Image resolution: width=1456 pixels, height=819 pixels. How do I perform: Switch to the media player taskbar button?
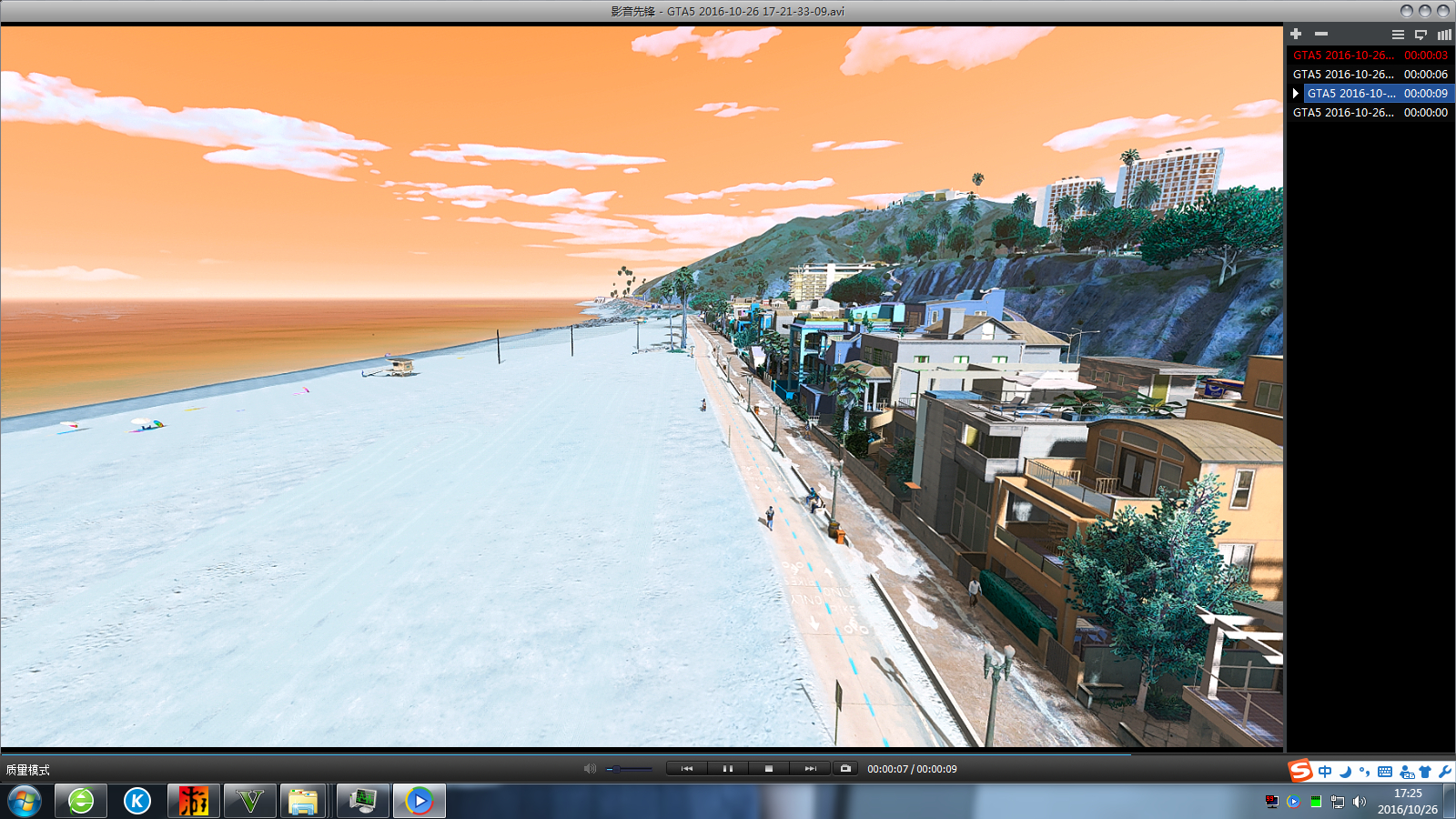click(420, 801)
